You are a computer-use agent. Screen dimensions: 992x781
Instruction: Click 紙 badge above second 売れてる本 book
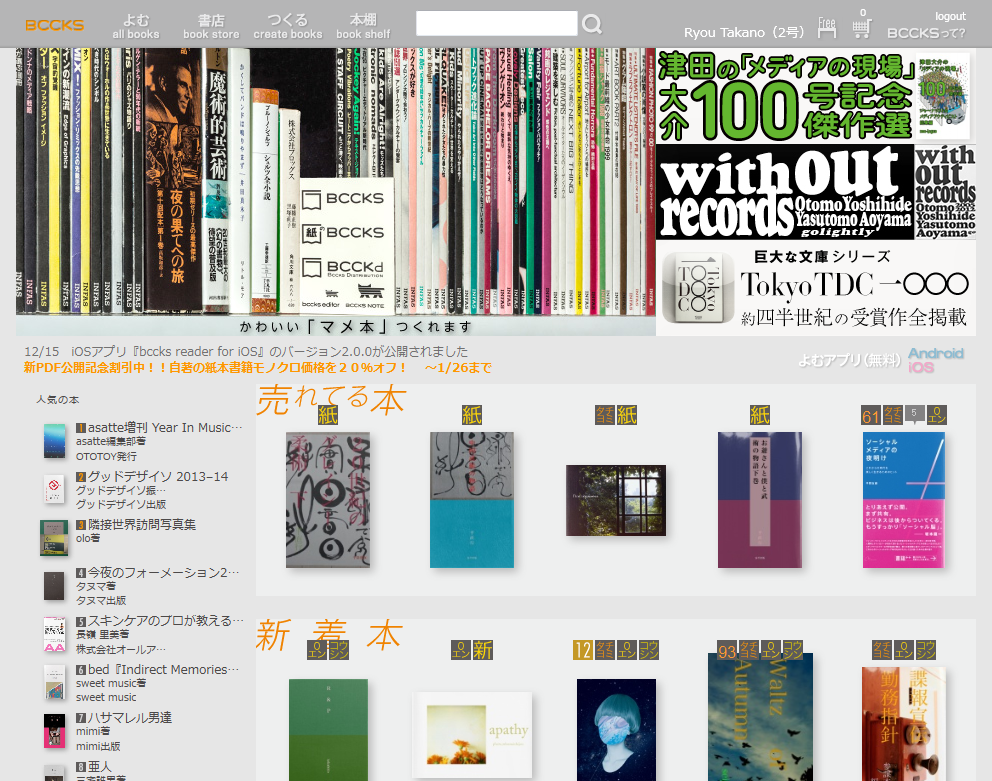(x=472, y=415)
